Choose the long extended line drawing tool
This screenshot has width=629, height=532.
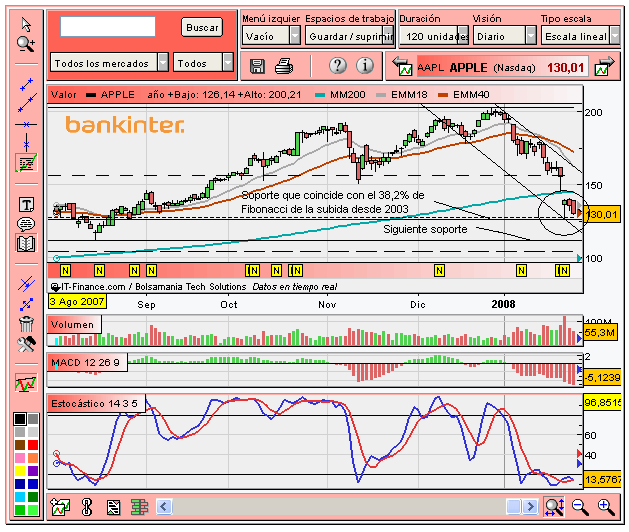pyautogui.click(x=27, y=103)
